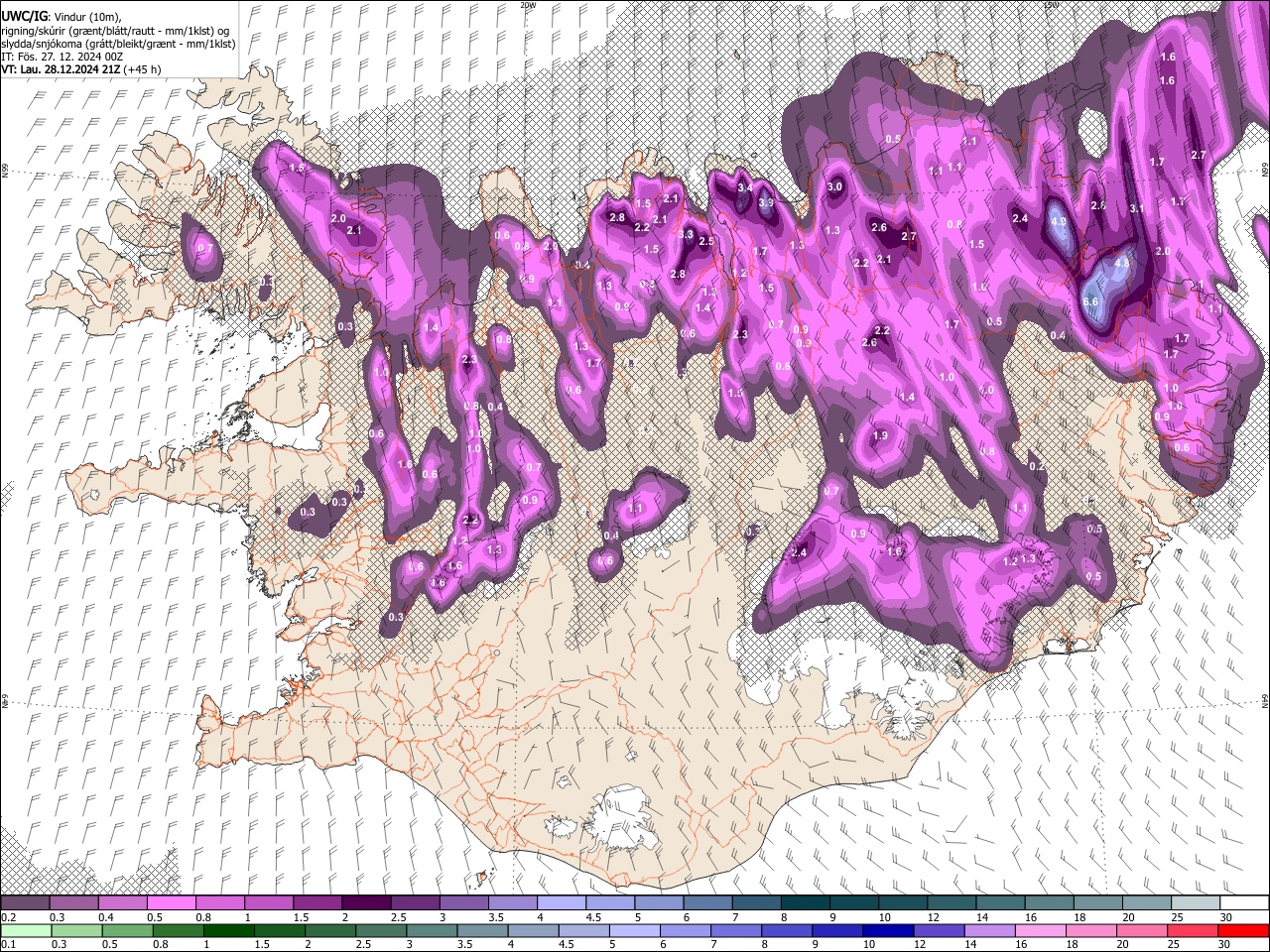The width and height of the screenshot is (1270, 952).
Task: Click the 3.9 value near the north coast
Action: click(x=766, y=202)
